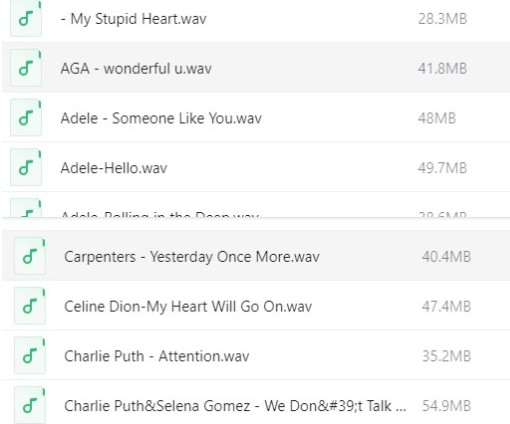Click the 41.8MB size of AGA track
Viewport: 510px width, 424px height.
click(x=442, y=69)
